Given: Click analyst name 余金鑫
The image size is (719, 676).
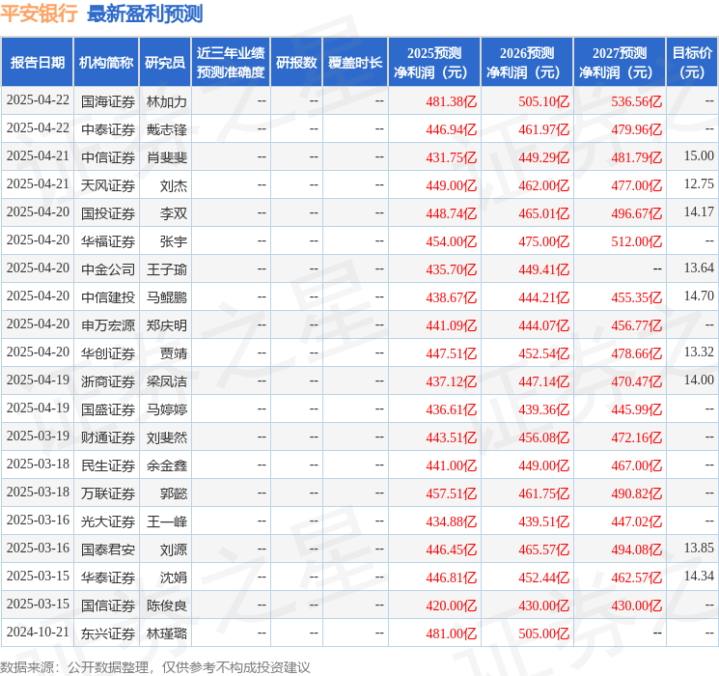Looking at the screenshot, I should [166, 465].
